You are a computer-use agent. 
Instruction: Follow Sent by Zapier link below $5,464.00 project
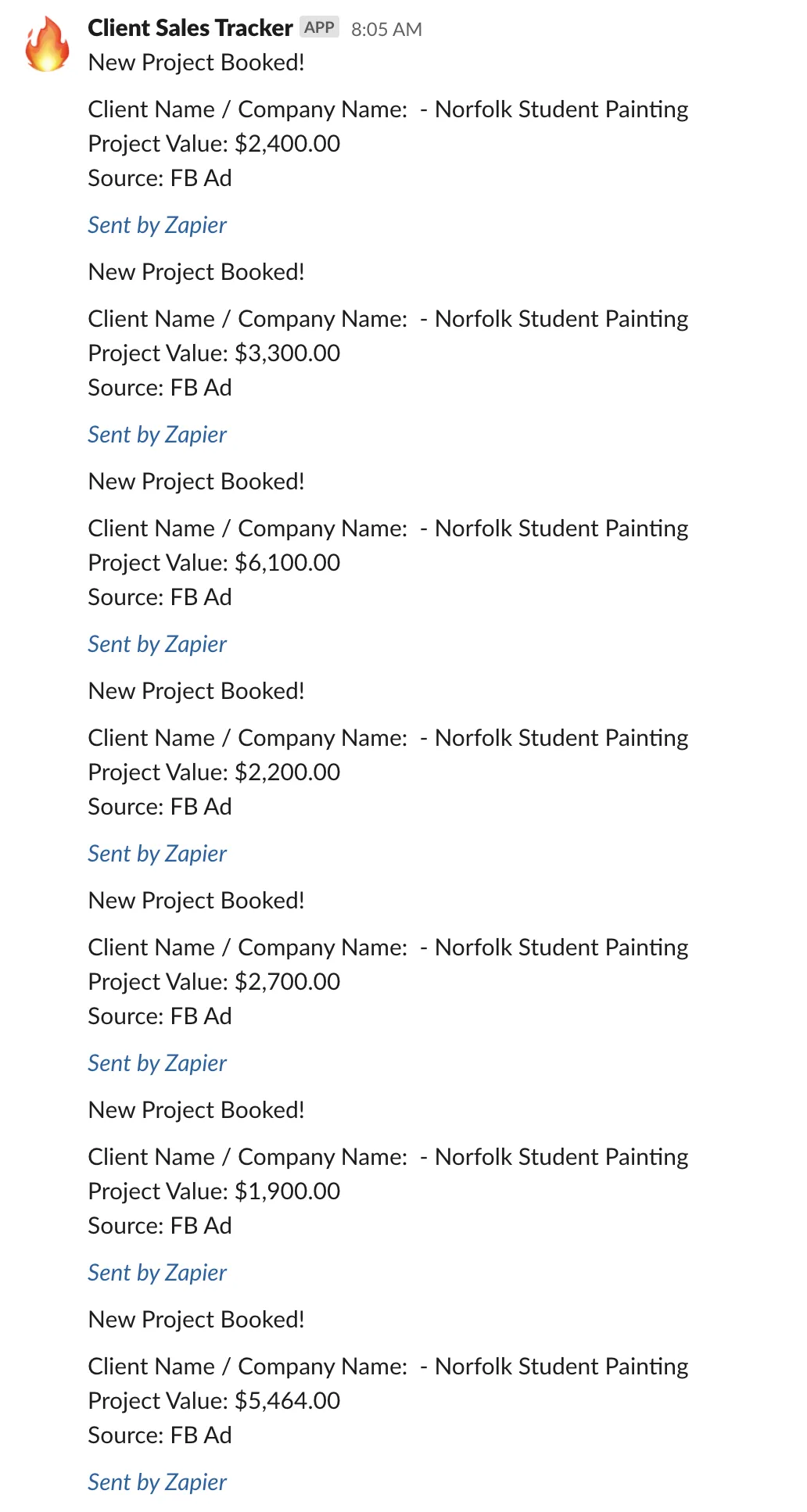pyautogui.click(x=157, y=1482)
